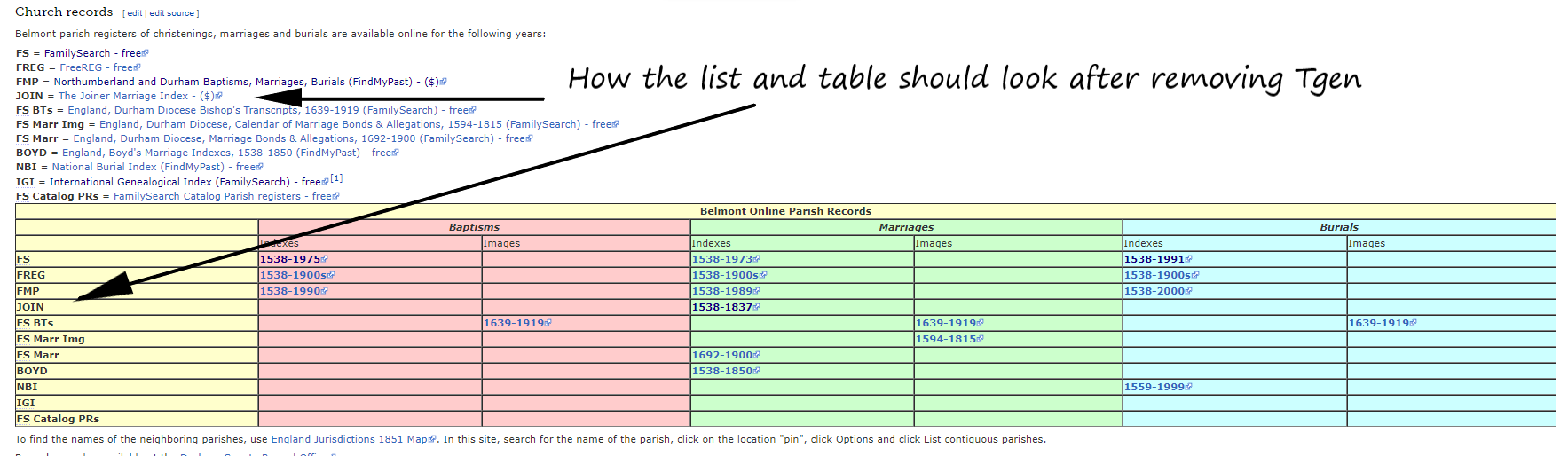Screen dimensions: 1568x456
Task: Click FS Marr marriages index 1692-1900
Action: 722,355
